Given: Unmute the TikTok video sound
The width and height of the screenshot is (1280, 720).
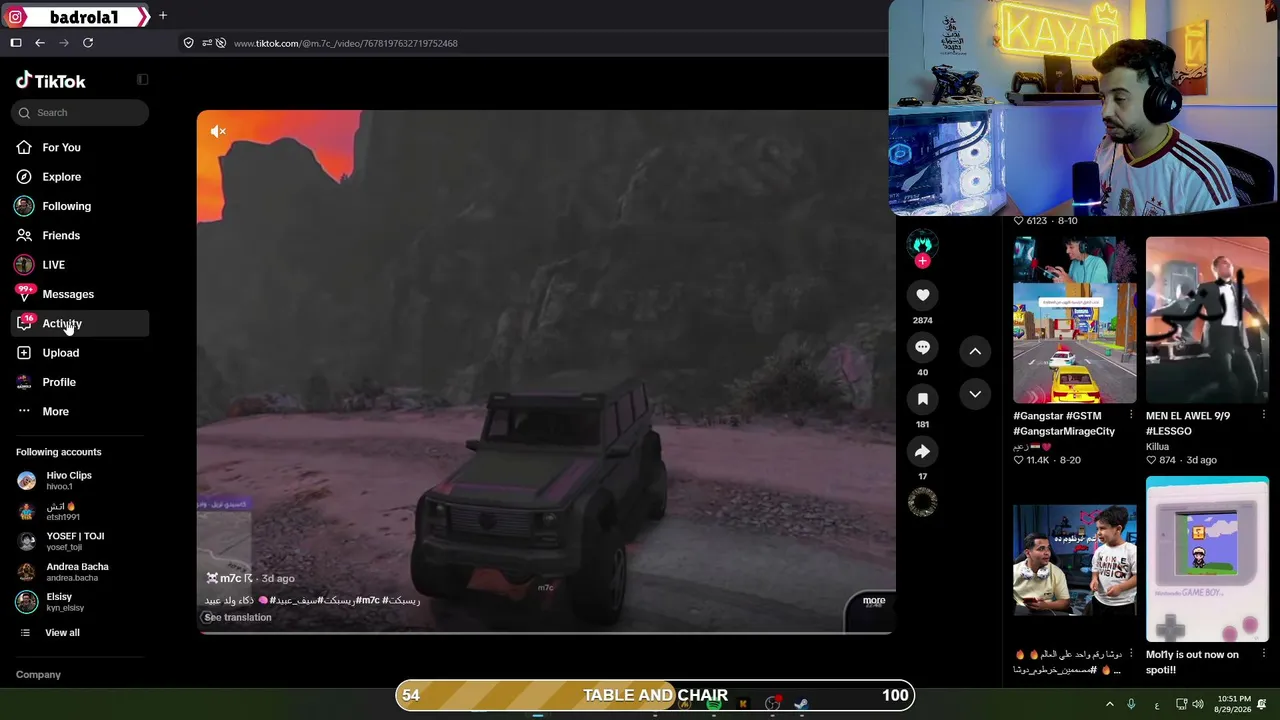Looking at the screenshot, I should 218,131.
